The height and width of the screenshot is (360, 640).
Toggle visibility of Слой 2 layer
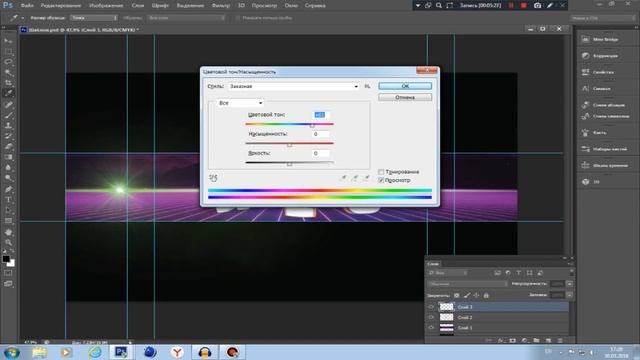pos(431,317)
